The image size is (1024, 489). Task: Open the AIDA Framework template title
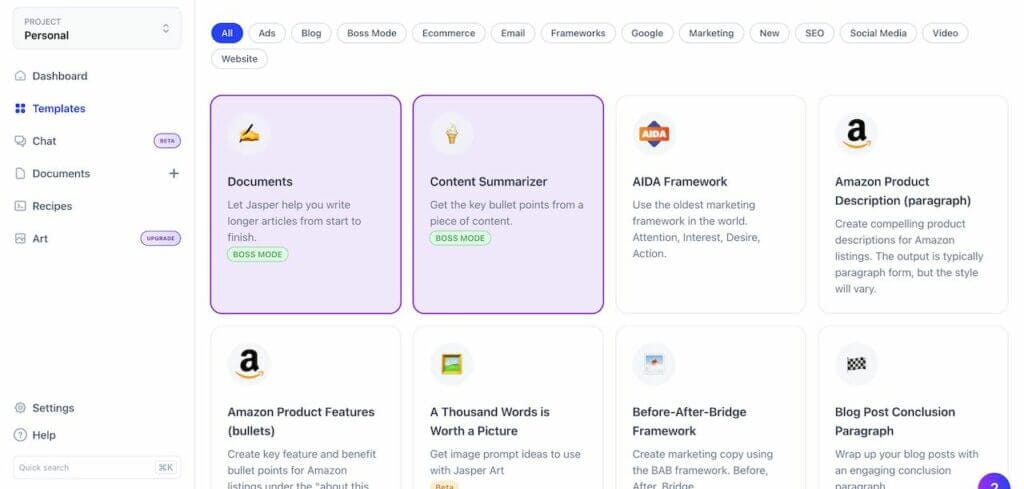point(680,182)
